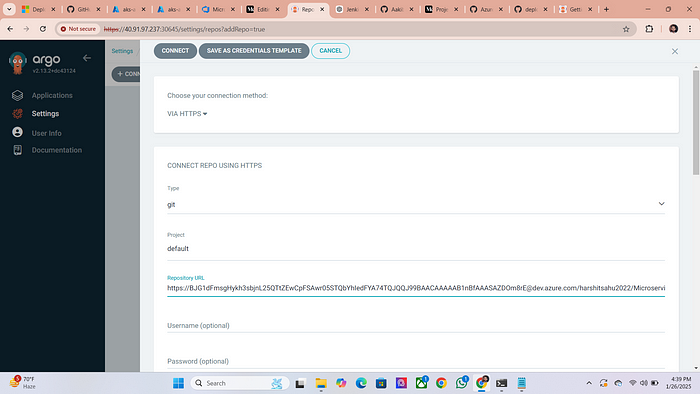Expand the Type git dropdown
The height and width of the screenshot is (394, 700).
(416, 204)
